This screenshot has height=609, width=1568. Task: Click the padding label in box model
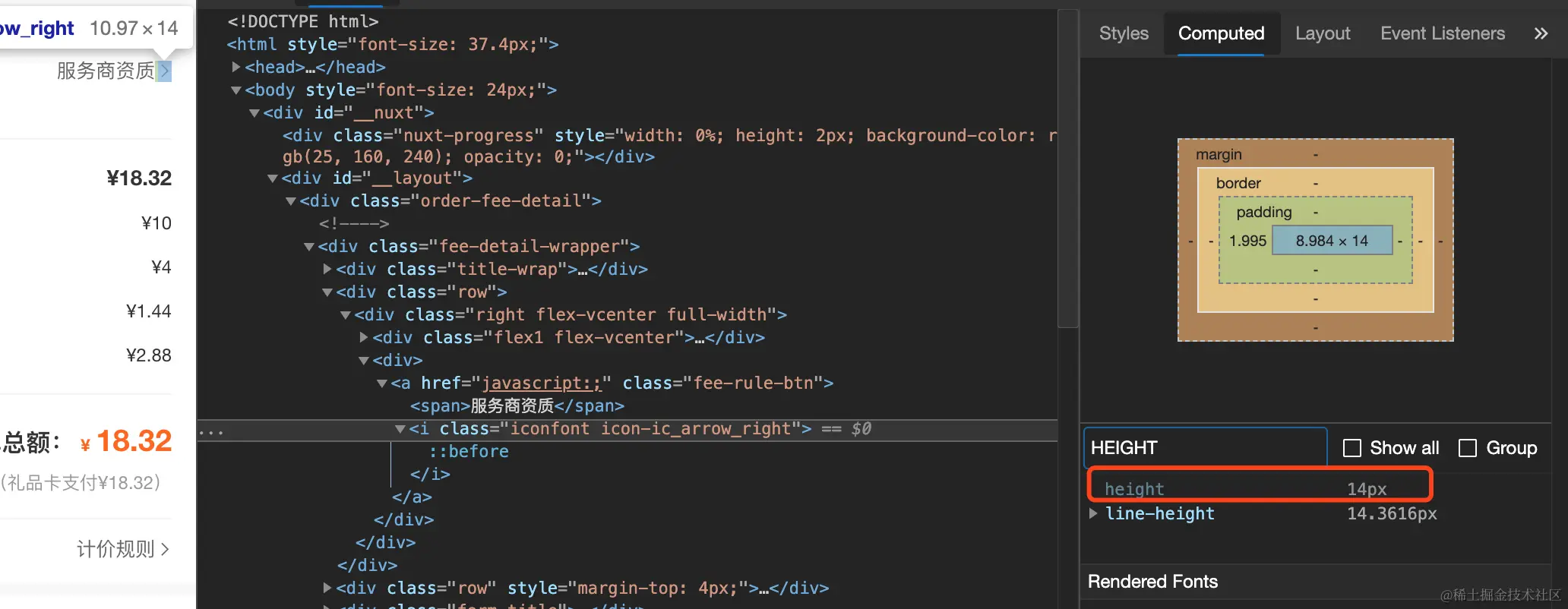coord(1263,212)
